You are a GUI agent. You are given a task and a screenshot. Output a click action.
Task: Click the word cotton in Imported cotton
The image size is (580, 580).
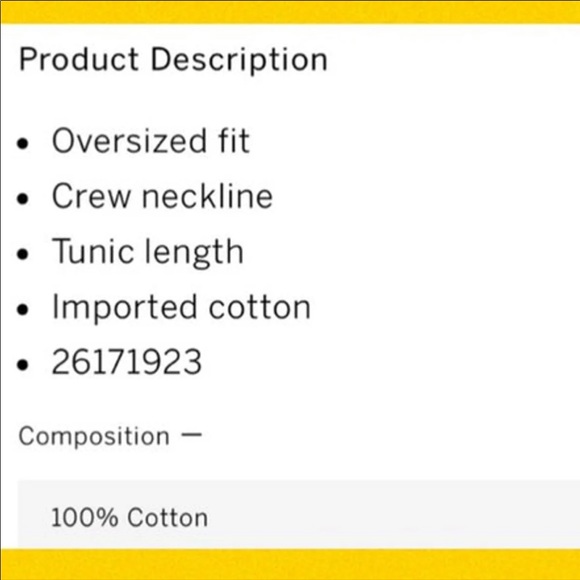pos(260,308)
